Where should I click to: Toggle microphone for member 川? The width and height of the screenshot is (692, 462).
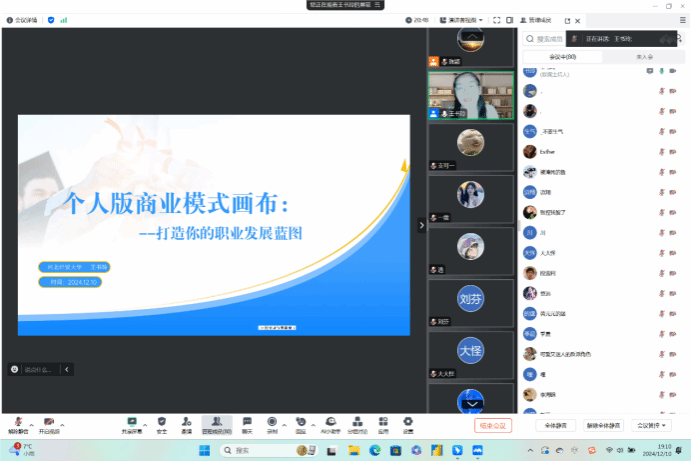point(662,233)
